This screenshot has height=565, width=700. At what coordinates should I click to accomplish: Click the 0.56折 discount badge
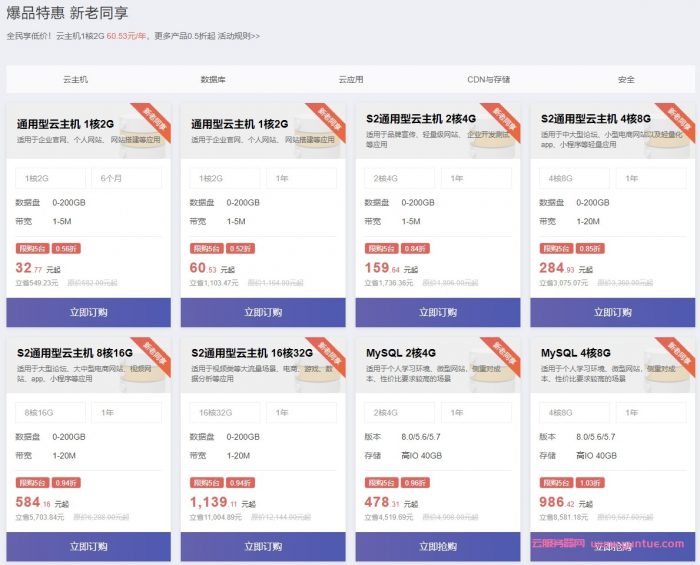66,248
